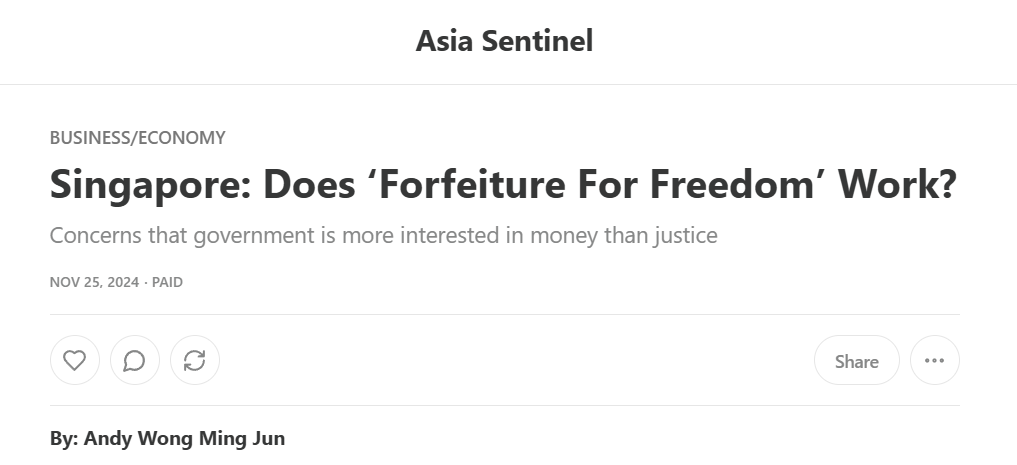1017x465 pixels.
Task: Click the 'Forfeiture For Freedom' article headline
Action: [503, 185]
